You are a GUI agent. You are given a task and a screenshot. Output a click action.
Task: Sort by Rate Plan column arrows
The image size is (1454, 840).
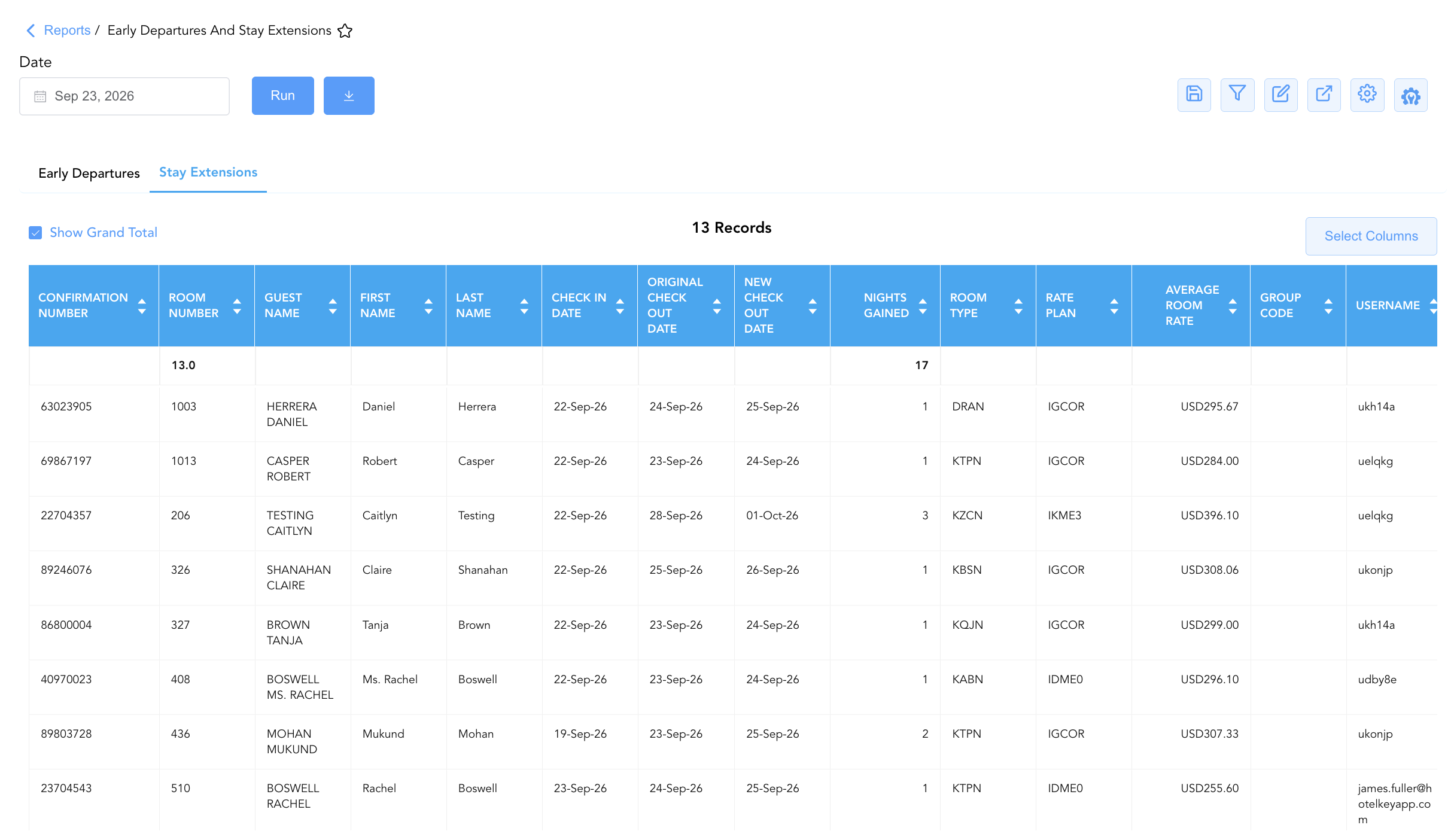coord(1114,306)
